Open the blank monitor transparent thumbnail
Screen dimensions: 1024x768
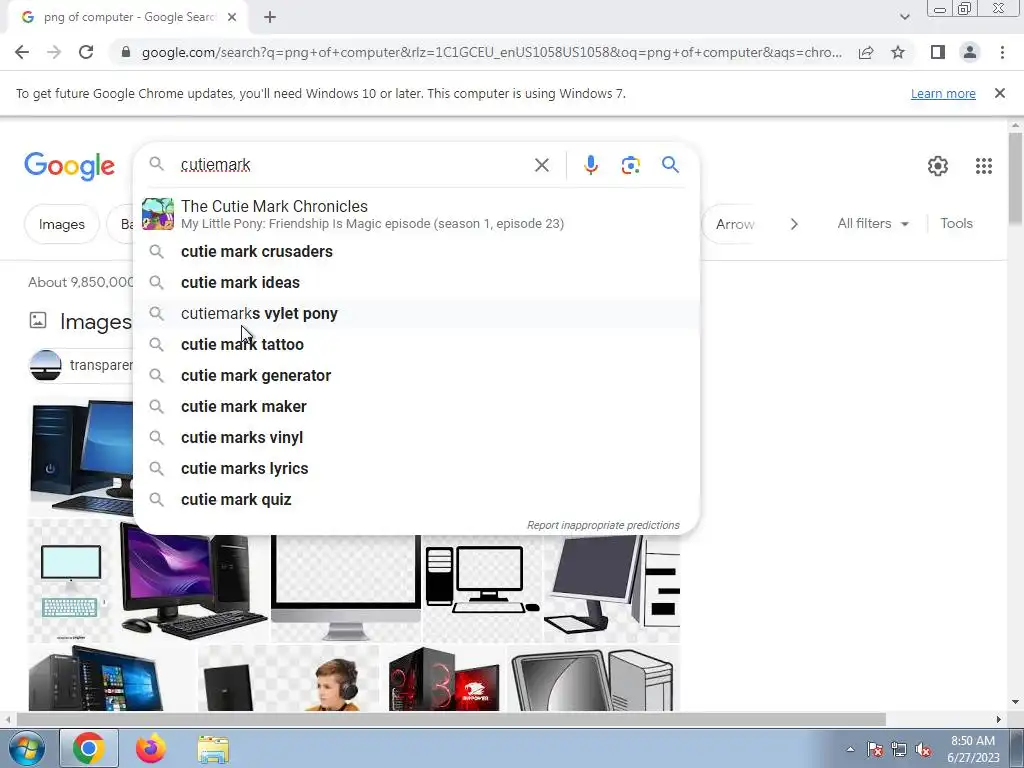(x=346, y=588)
